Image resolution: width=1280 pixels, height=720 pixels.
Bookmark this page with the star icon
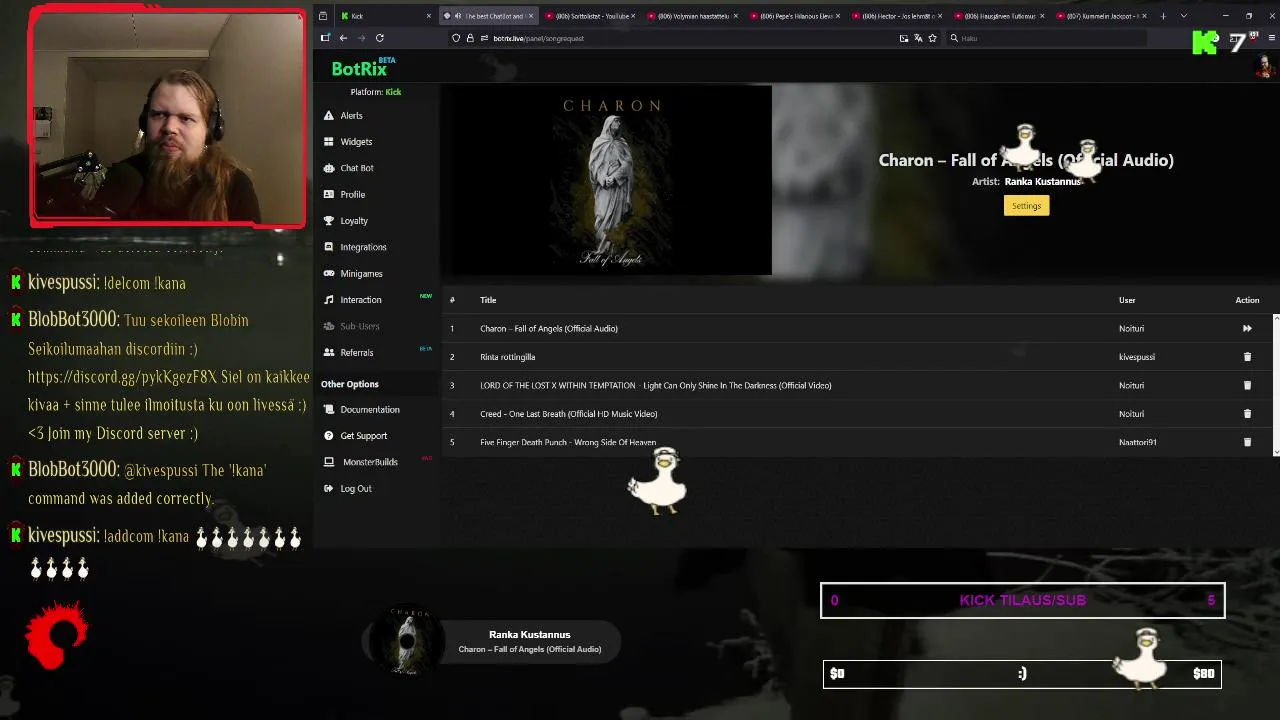click(x=932, y=38)
